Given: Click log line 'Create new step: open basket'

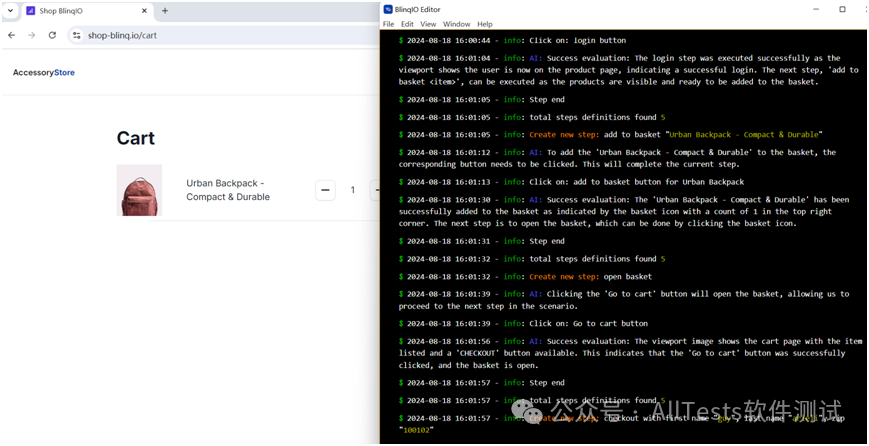Looking at the screenshot, I should (525, 276).
